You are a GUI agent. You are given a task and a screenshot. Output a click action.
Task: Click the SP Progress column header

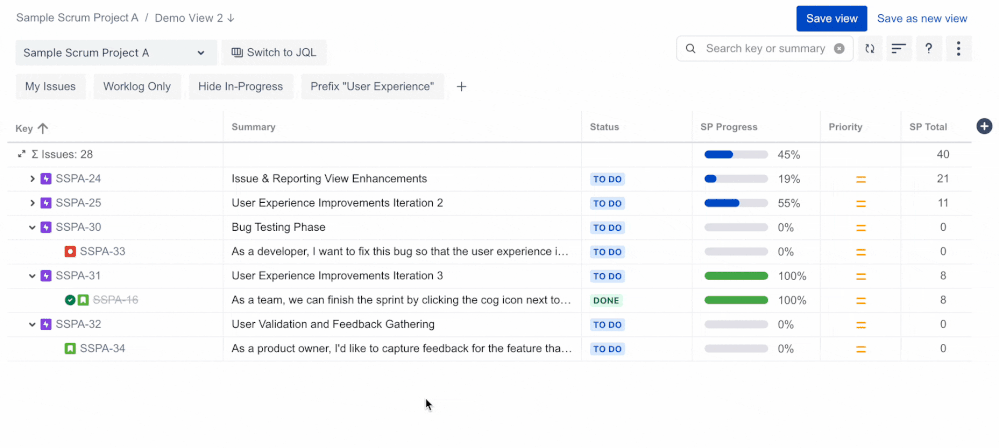[729, 127]
